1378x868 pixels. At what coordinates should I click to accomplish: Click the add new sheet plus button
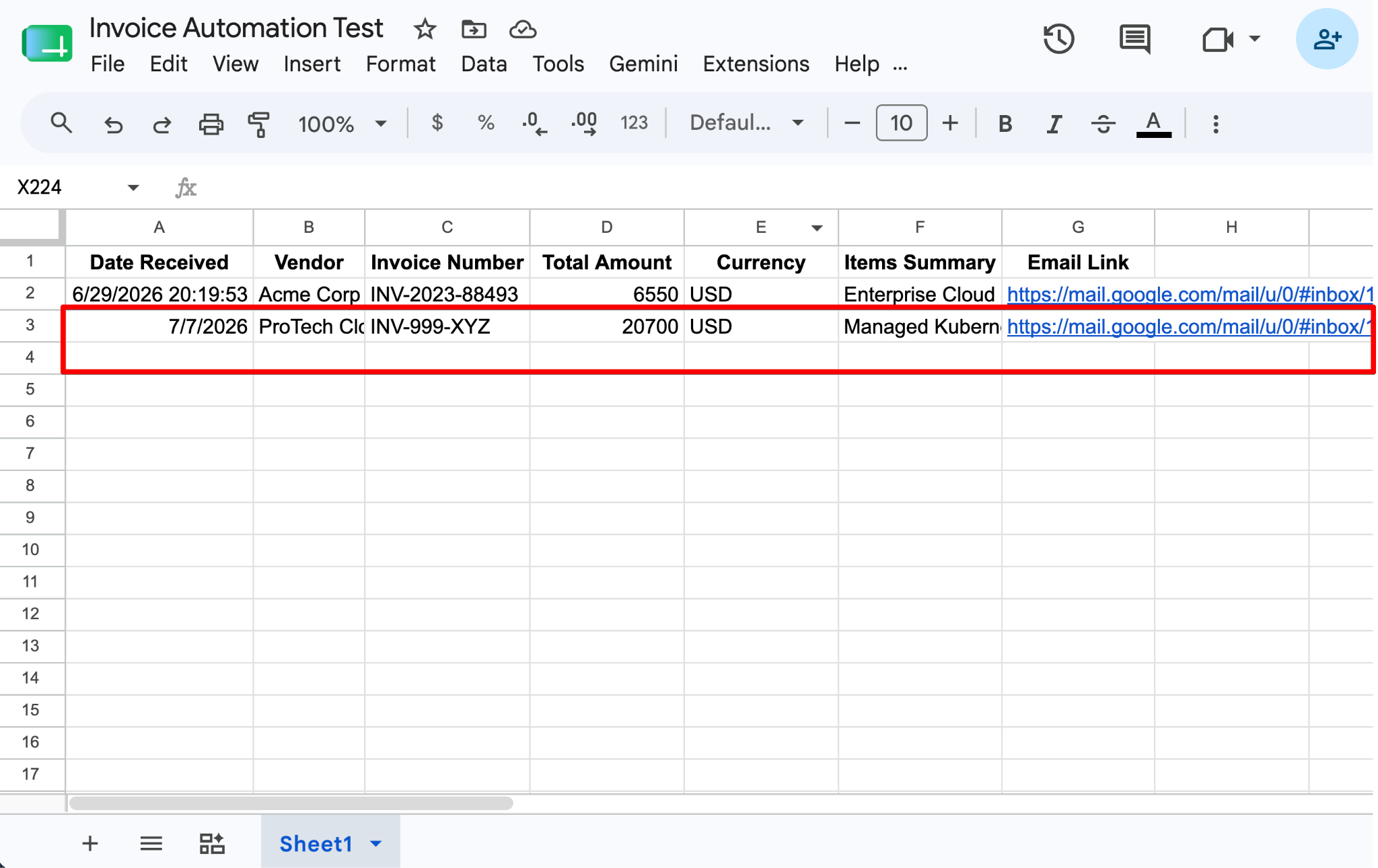click(89, 843)
